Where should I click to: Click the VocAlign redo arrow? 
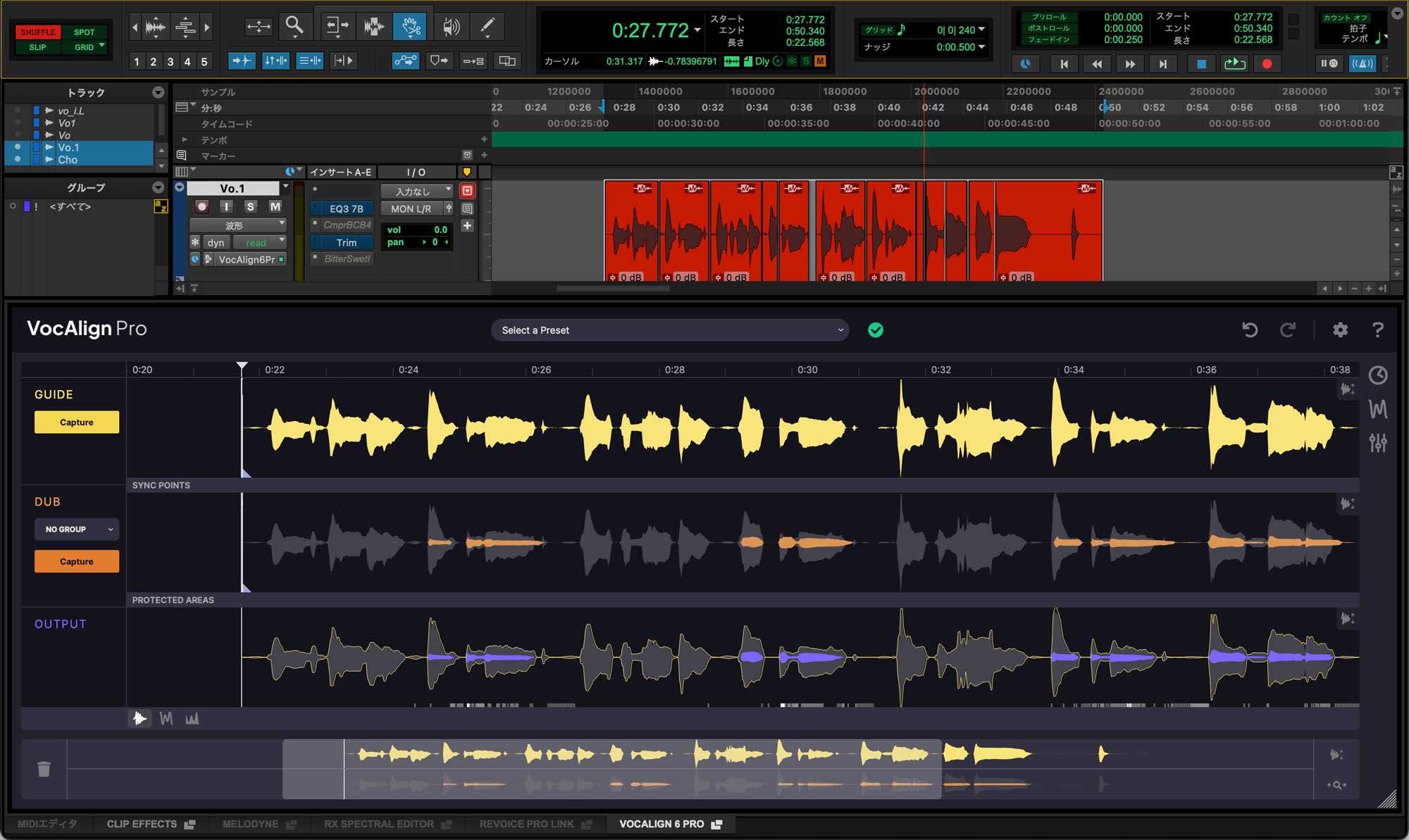(1288, 330)
